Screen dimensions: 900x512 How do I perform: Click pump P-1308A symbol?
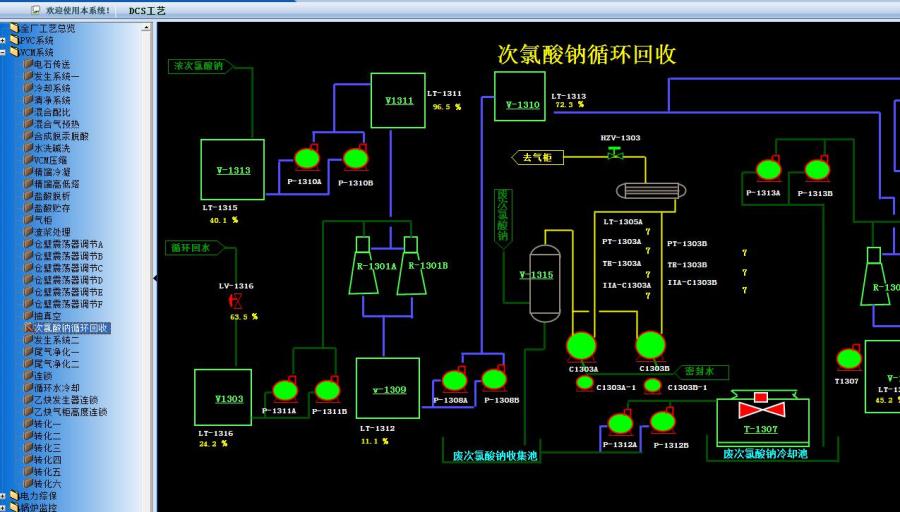point(454,381)
